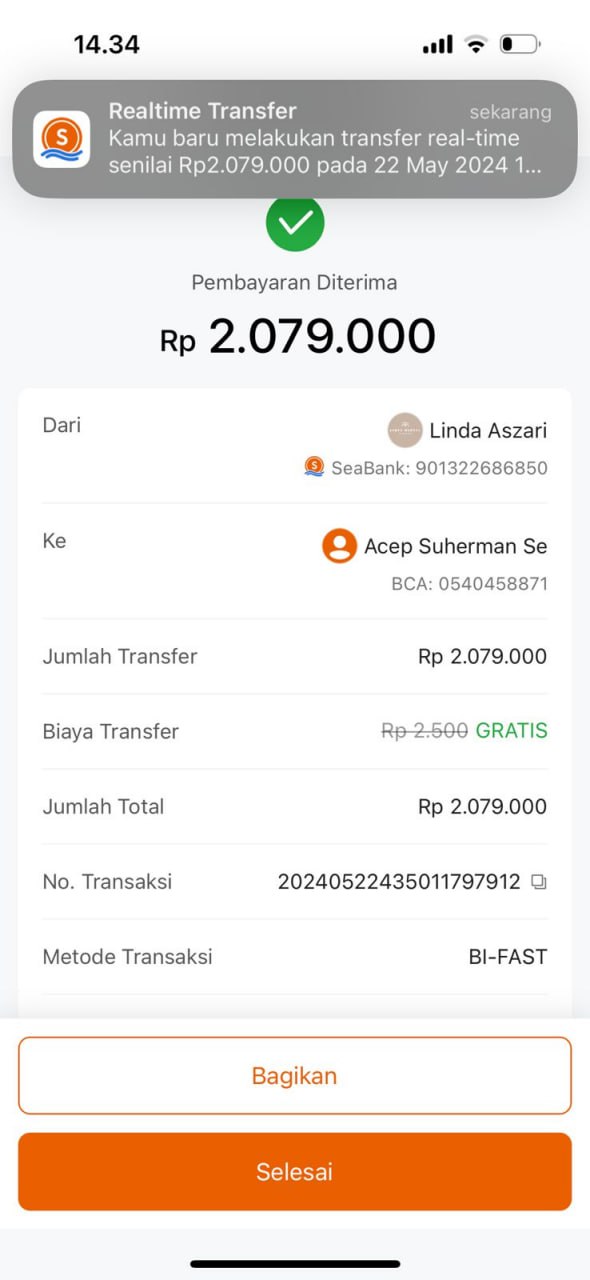This screenshot has height=1280, width=590.
Task: Tap the cellular signal bars icon
Action: click(x=438, y=44)
